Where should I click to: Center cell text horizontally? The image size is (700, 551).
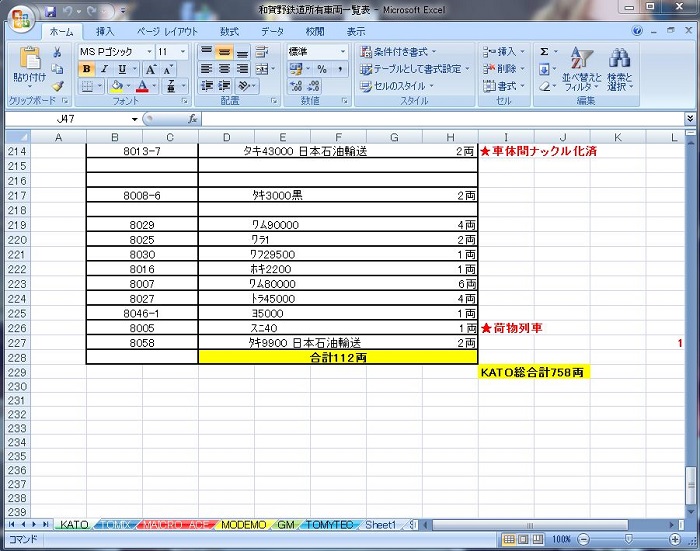pos(224,69)
